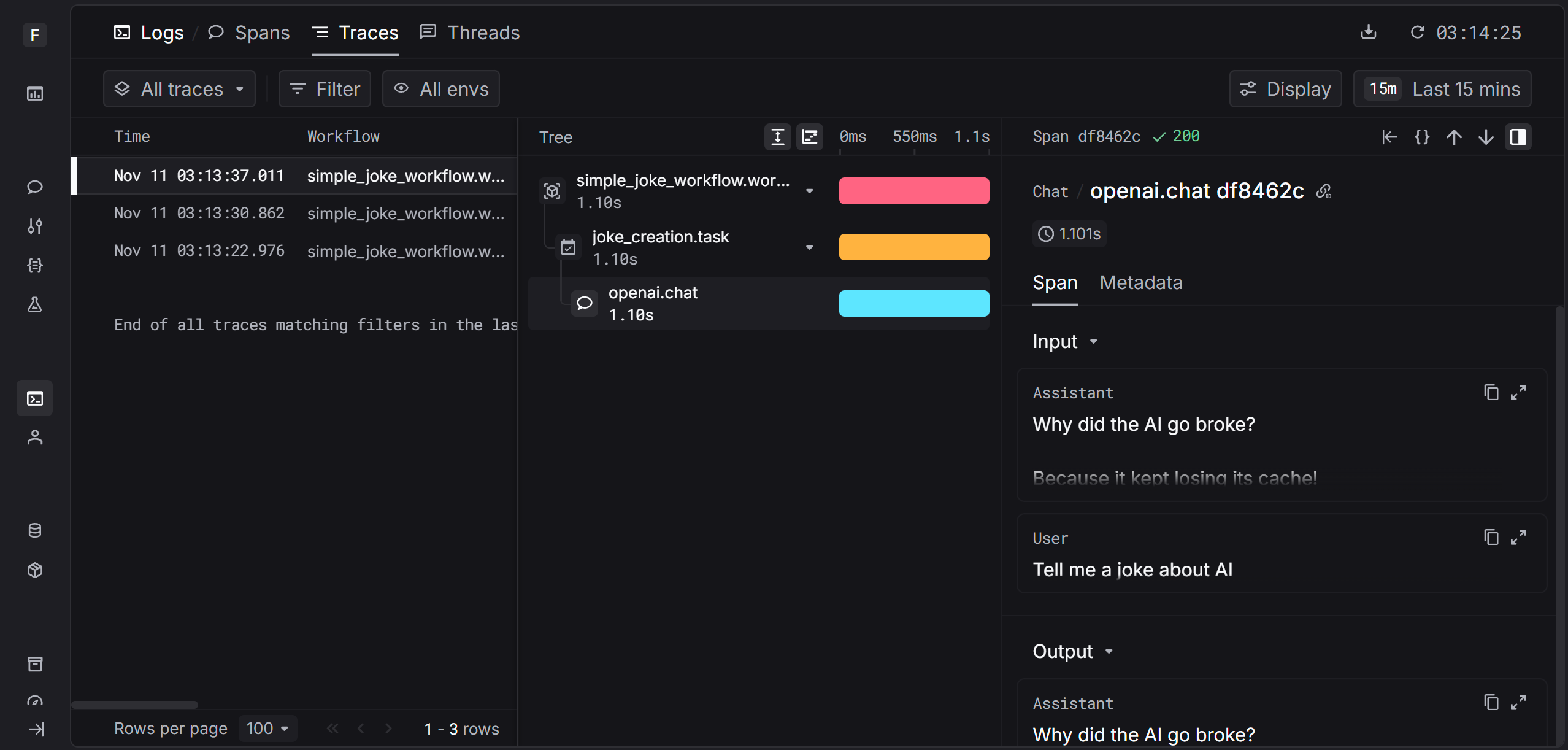Toggle the side panel layout icon
This screenshot has width=1568, height=750.
tap(1518, 137)
